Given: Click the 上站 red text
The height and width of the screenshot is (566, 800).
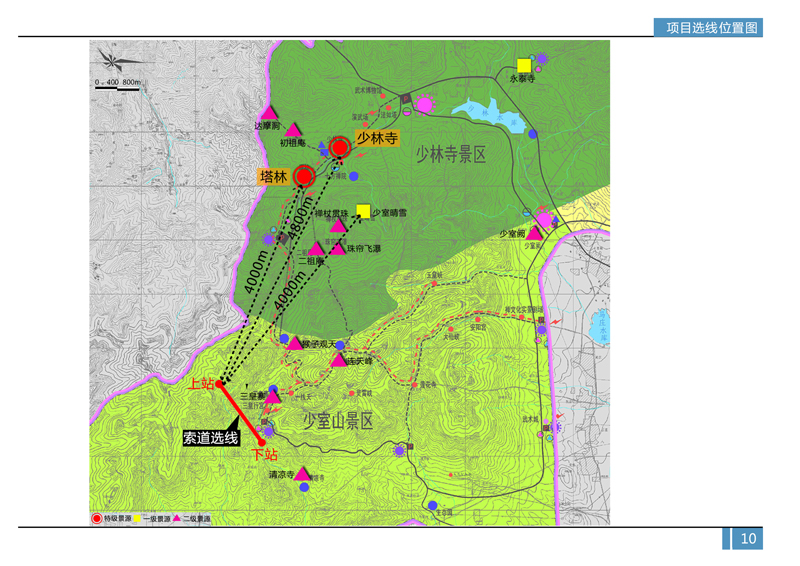Looking at the screenshot, I should [201, 383].
